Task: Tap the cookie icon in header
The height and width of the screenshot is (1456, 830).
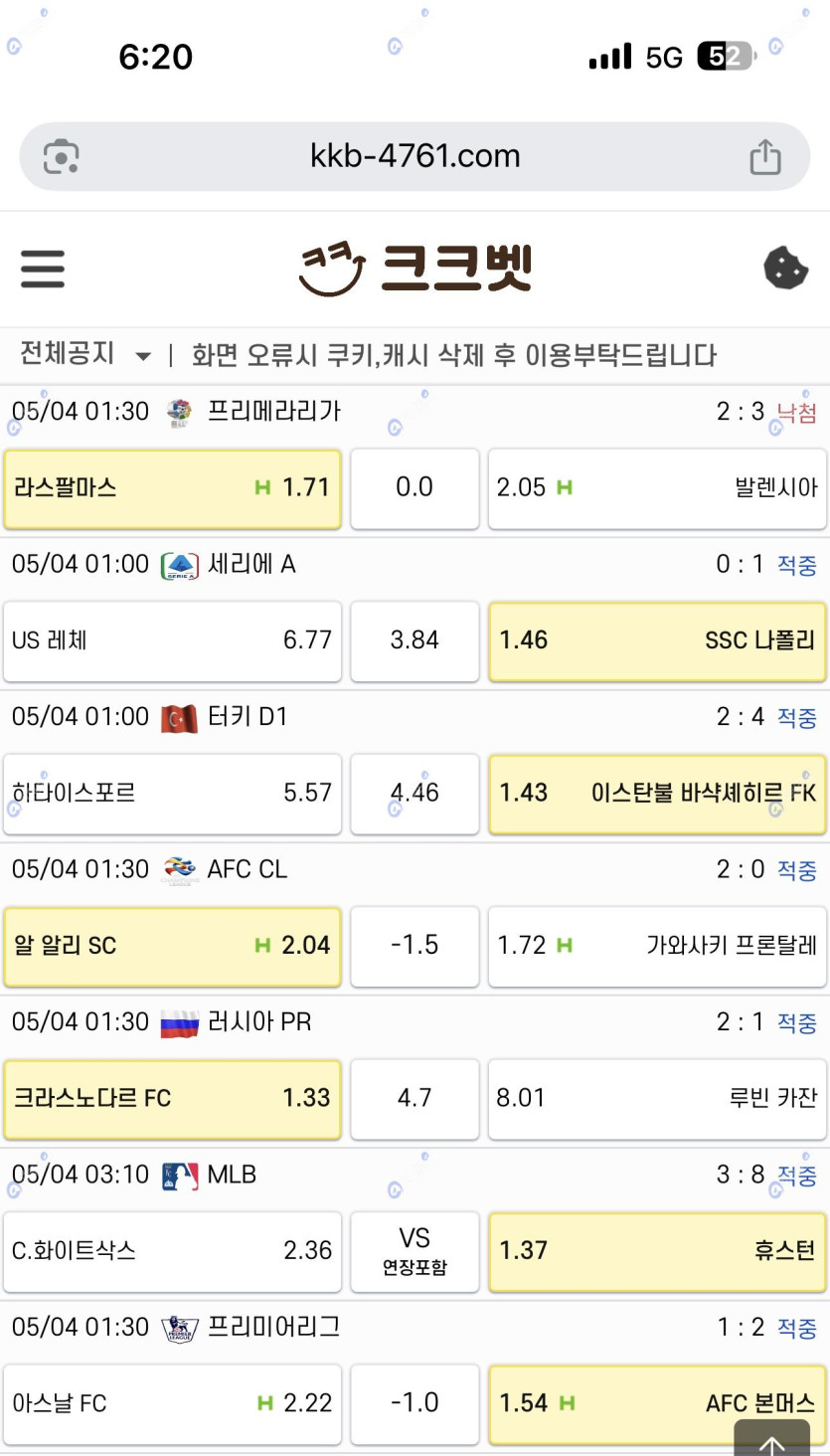Action: [785, 269]
